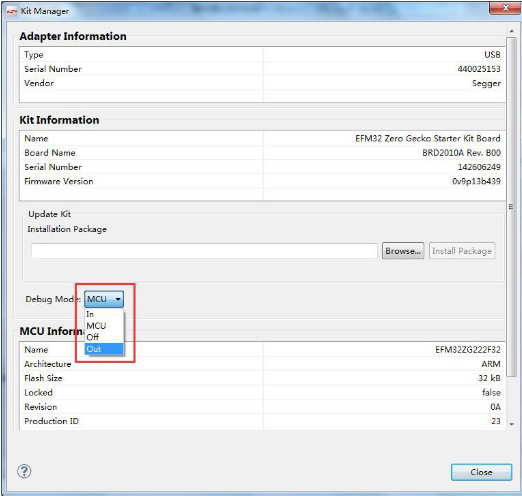Click the Production ID label
This screenshot has height=496, width=522.
[x=51, y=421]
